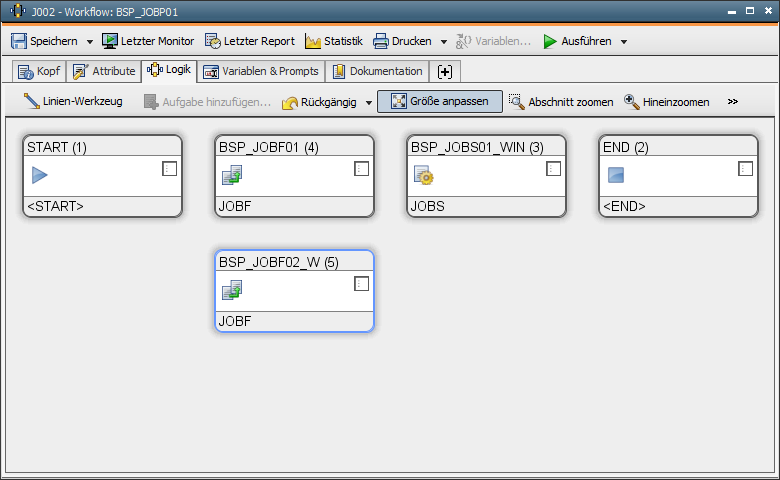Click the Speichern save icon

tap(19, 41)
